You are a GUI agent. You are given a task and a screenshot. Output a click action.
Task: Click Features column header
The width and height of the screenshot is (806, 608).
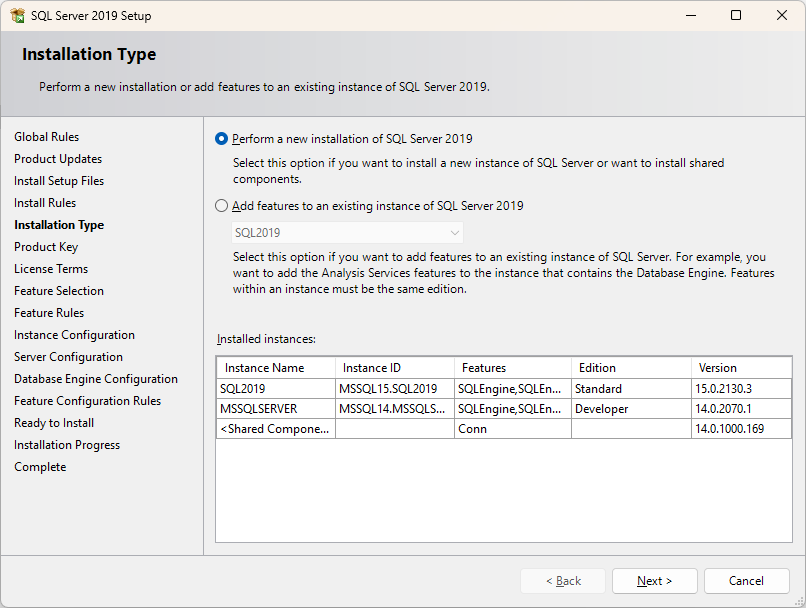pos(513,368)
